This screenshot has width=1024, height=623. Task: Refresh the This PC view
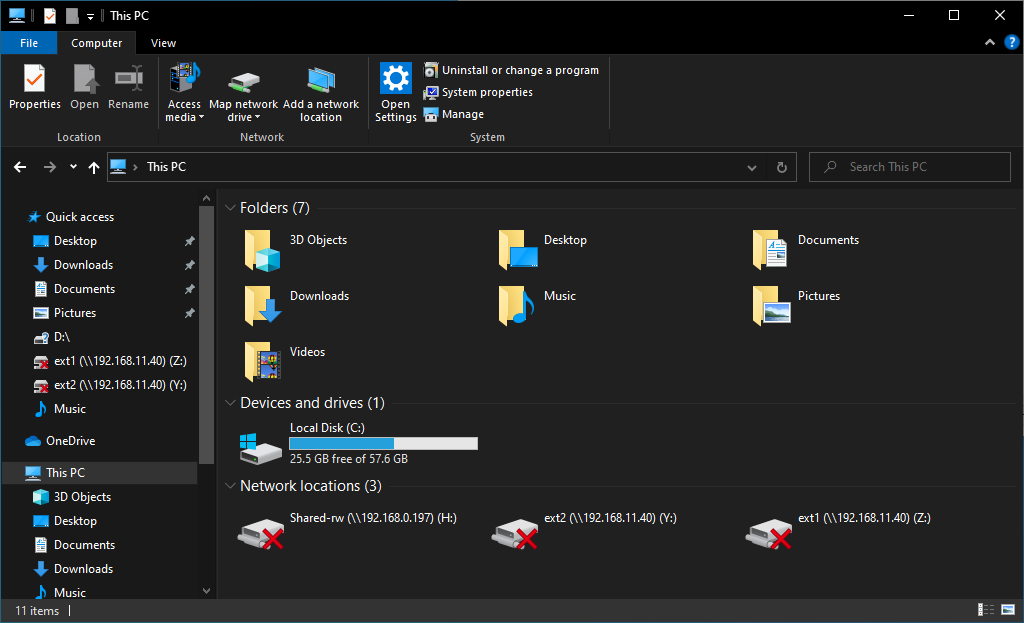click(x=782, y=168)
